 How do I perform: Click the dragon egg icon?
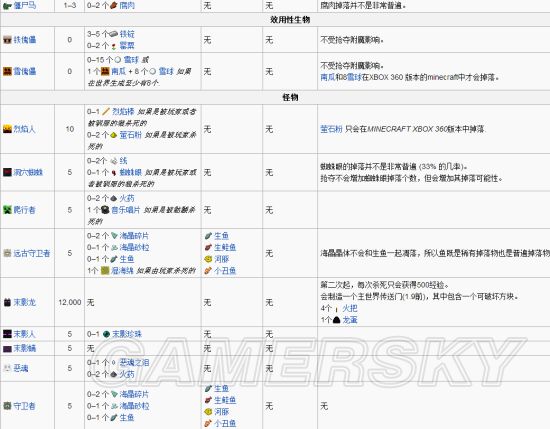tap(336, 320)
